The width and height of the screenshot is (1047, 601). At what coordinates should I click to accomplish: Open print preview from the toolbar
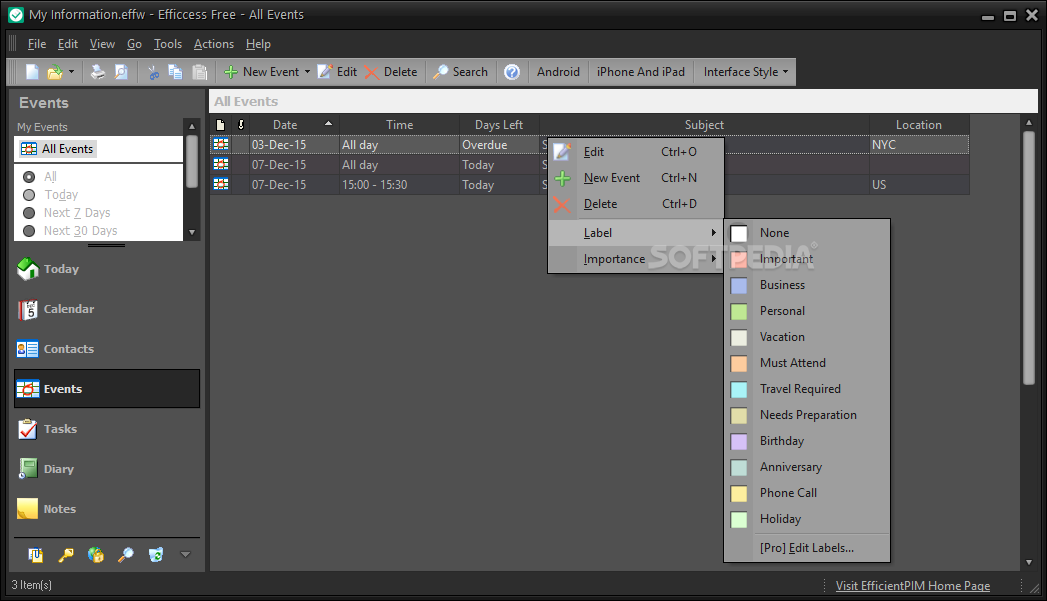121,72
